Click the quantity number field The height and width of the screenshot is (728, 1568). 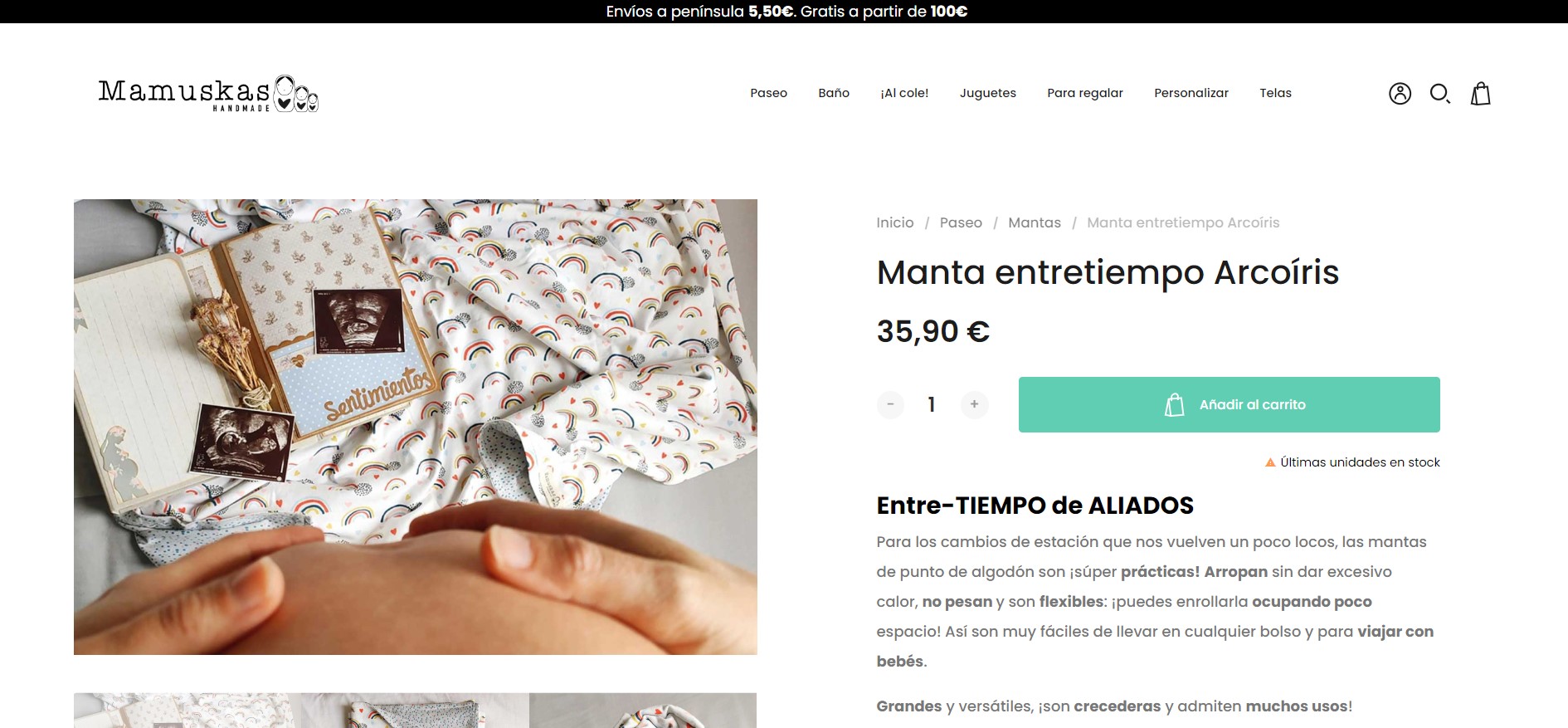[932, 404]
